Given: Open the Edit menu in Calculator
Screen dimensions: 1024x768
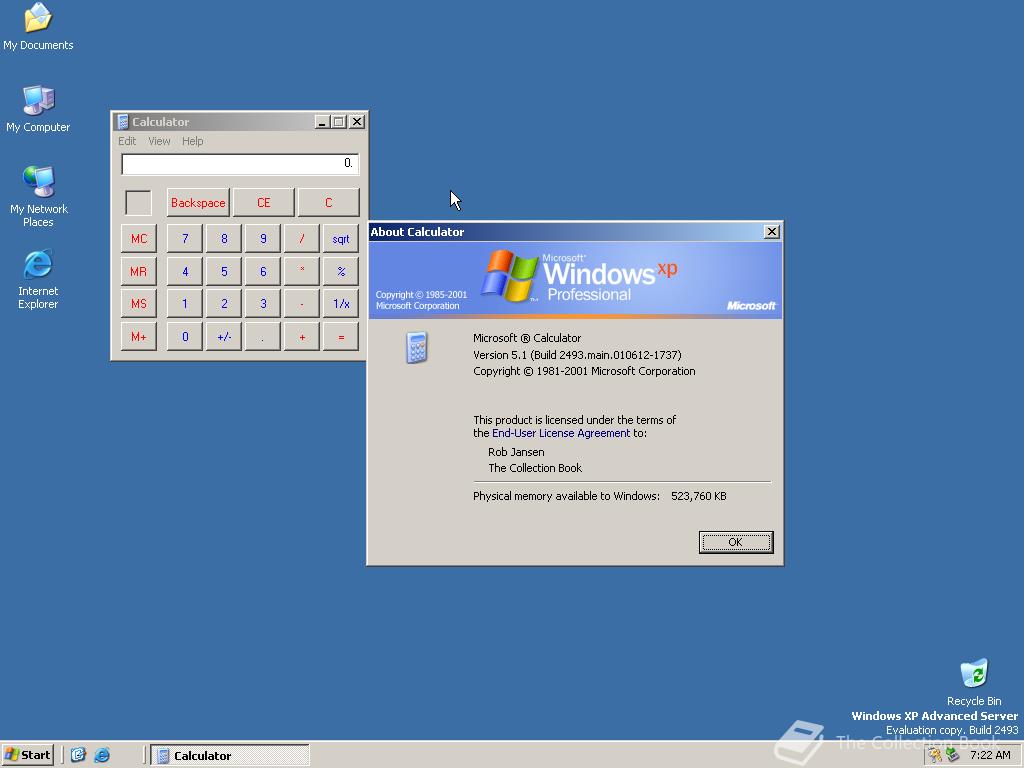Looking at the screenshot, I should (127, 141).
